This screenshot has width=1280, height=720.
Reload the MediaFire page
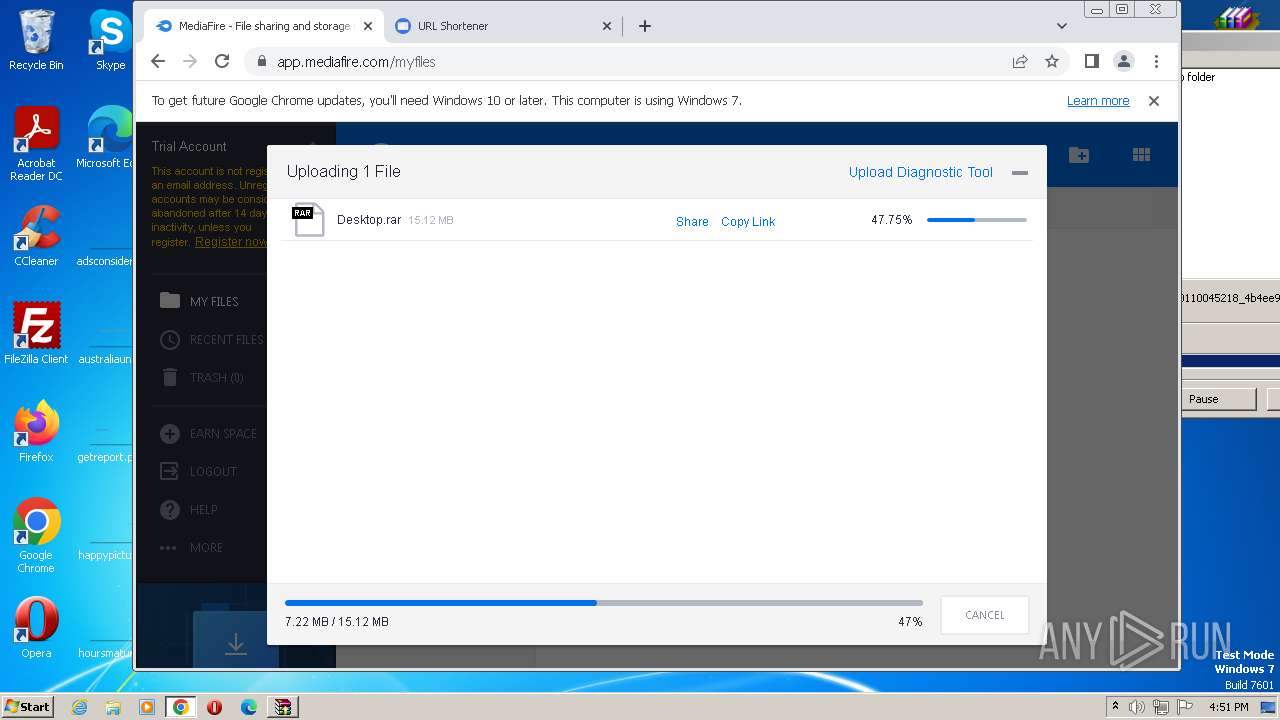(222, 61)
